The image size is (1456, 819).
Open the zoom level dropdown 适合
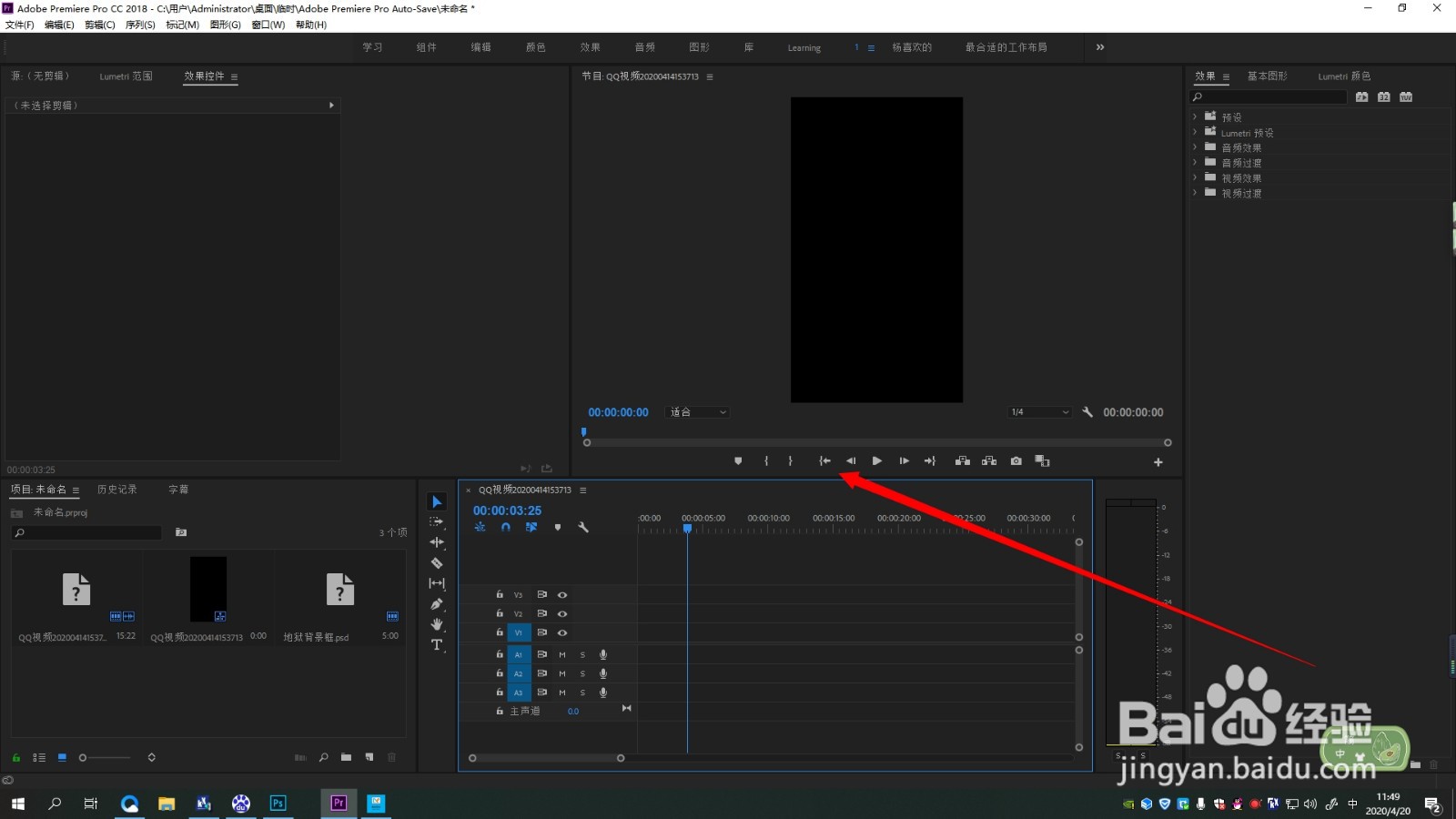(698, 412)
